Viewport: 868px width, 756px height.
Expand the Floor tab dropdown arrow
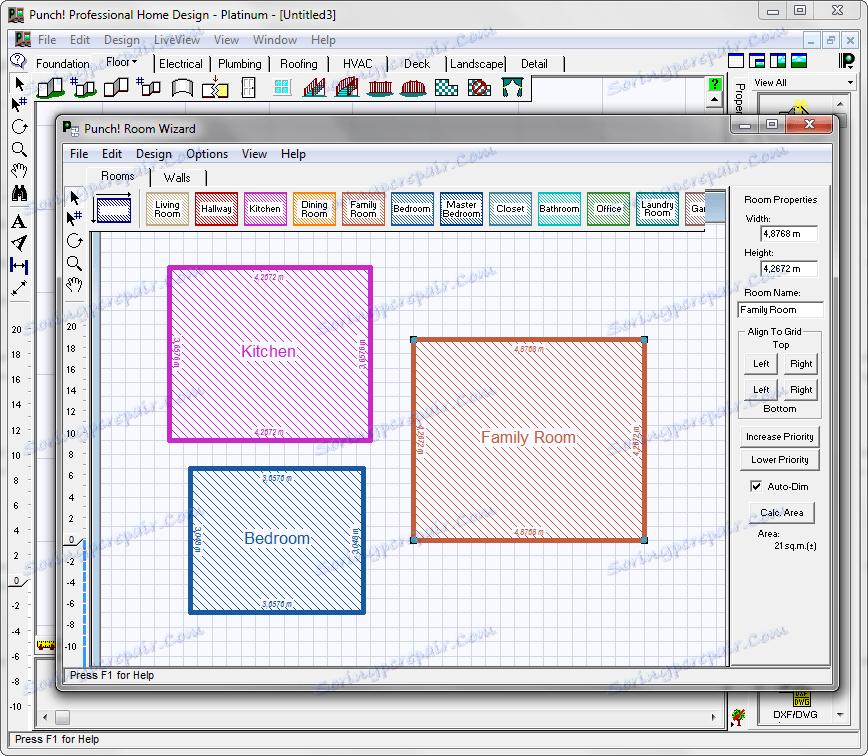coord(135,62)
